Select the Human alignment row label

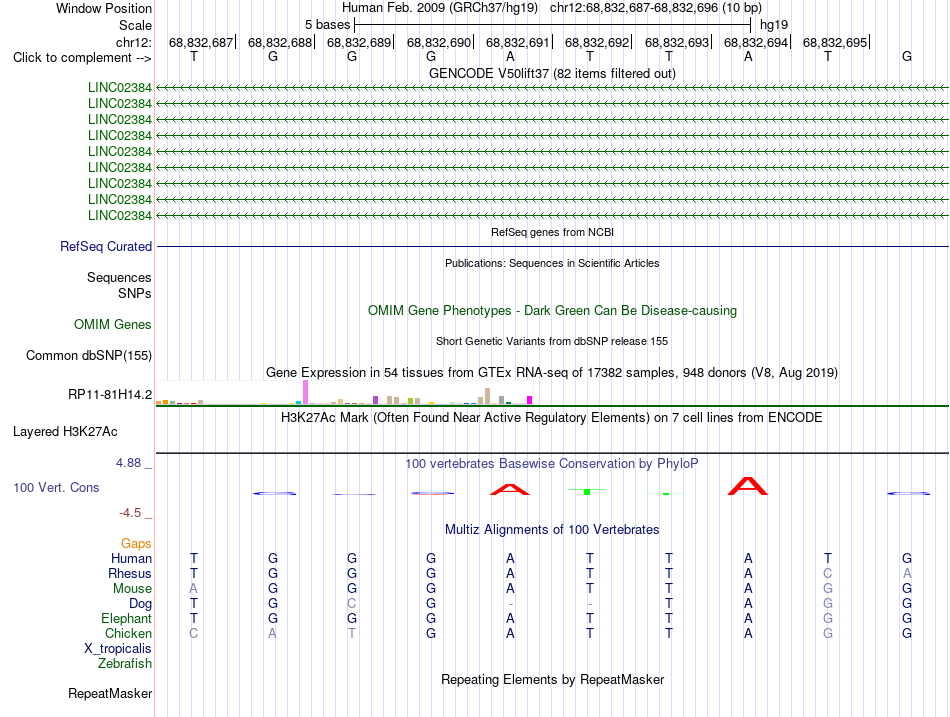(131, 559)
